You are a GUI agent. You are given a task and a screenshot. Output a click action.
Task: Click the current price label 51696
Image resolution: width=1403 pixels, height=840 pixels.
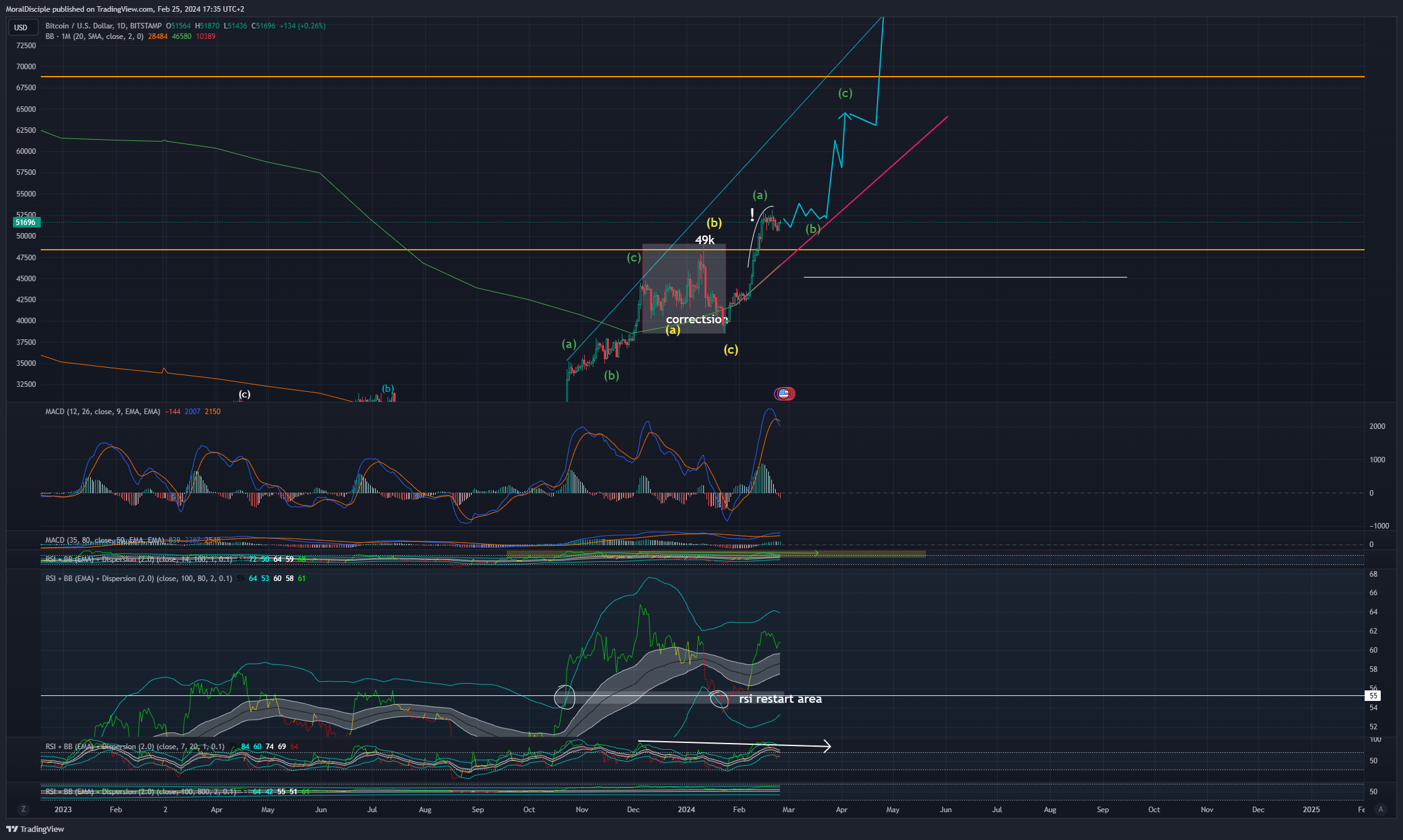pos(26,223)
